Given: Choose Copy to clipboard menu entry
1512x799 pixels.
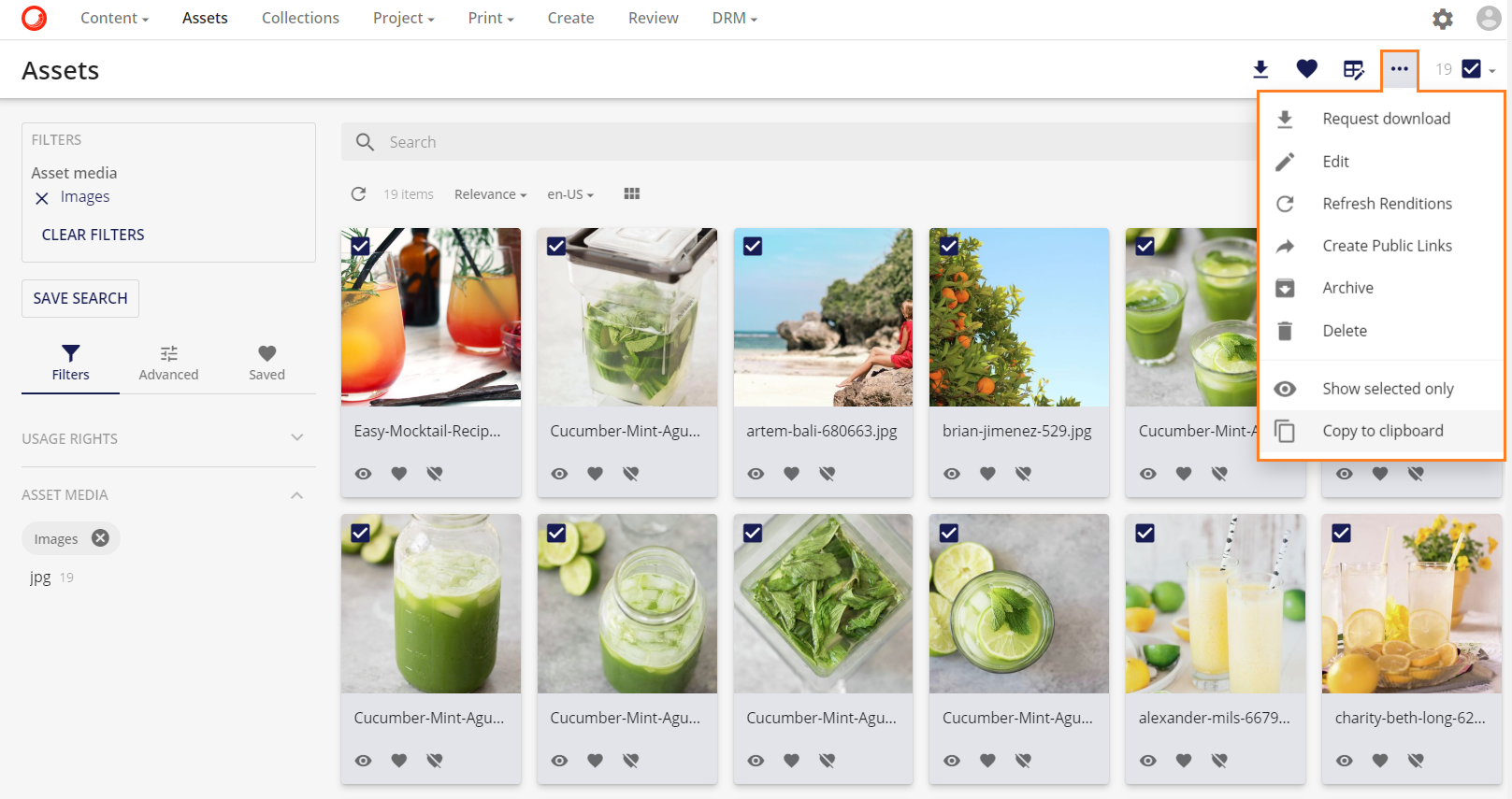Looking at the screenshot, I should click(1382, 431).
